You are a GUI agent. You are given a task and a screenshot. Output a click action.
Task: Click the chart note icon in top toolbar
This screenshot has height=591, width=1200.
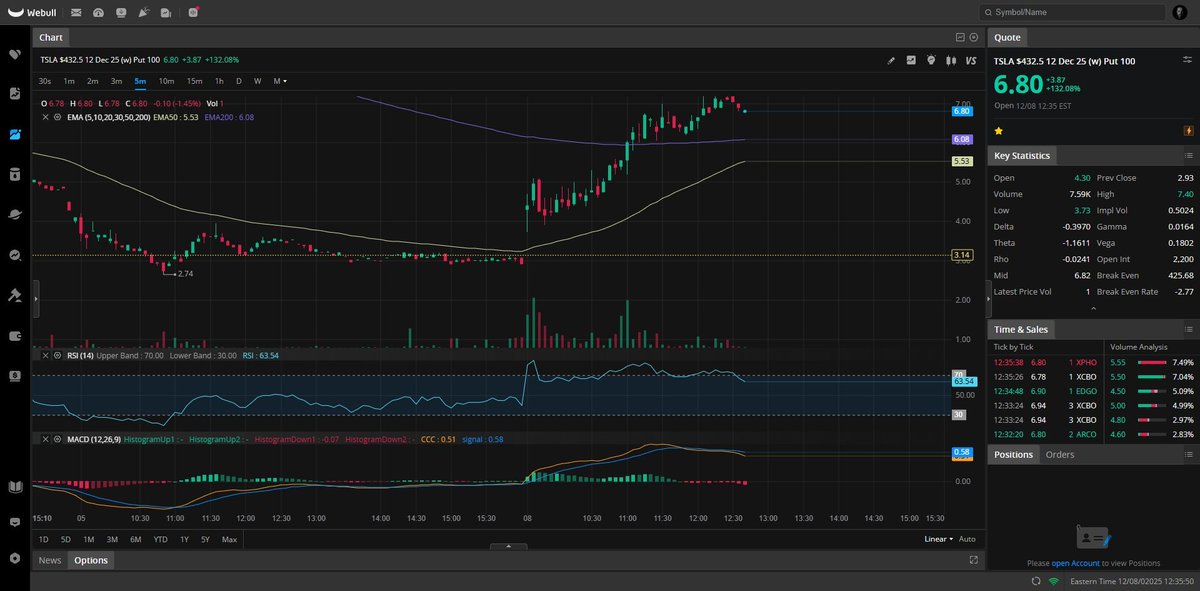(166, 12)
